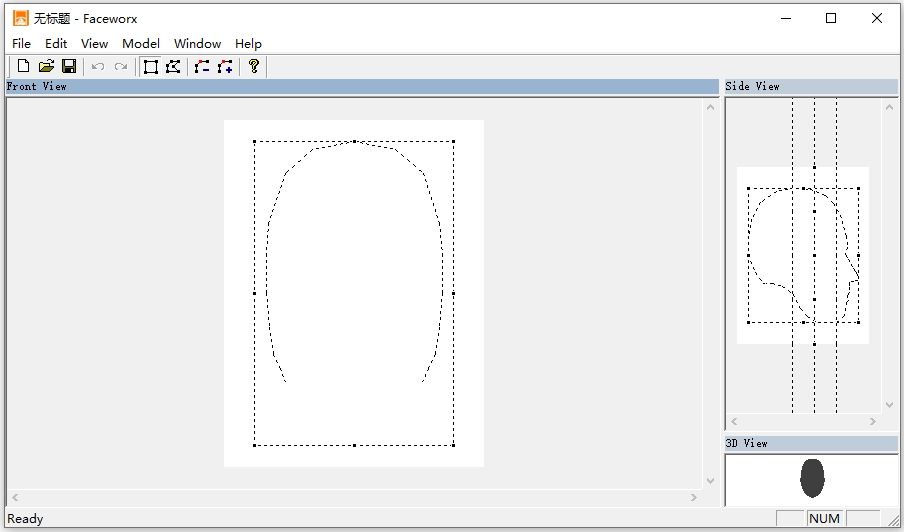Click the 3D head model preview
904x532 pixels.
point(812,478)
